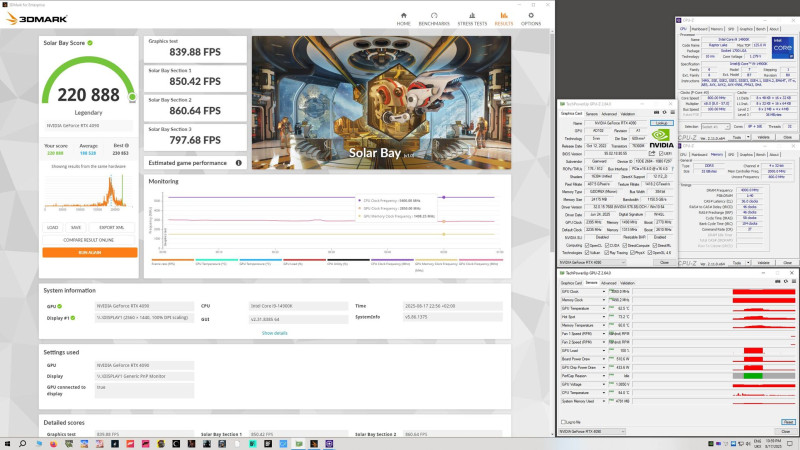Toggle the CUDA checkbox in GPU-Z
Image resolution: width=800 pixels, height=450 pixels.
pos(607,245)
